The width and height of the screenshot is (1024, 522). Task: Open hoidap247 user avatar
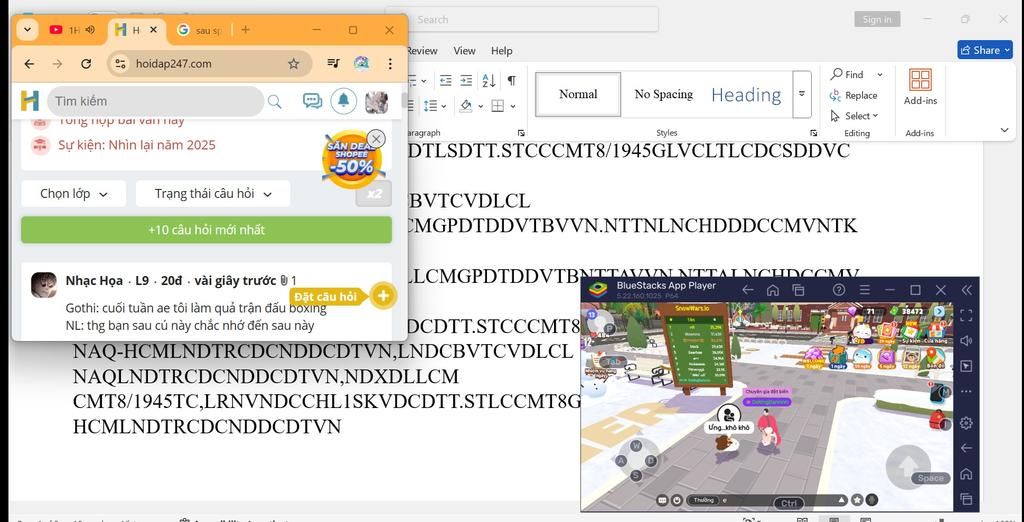(376, 101)
